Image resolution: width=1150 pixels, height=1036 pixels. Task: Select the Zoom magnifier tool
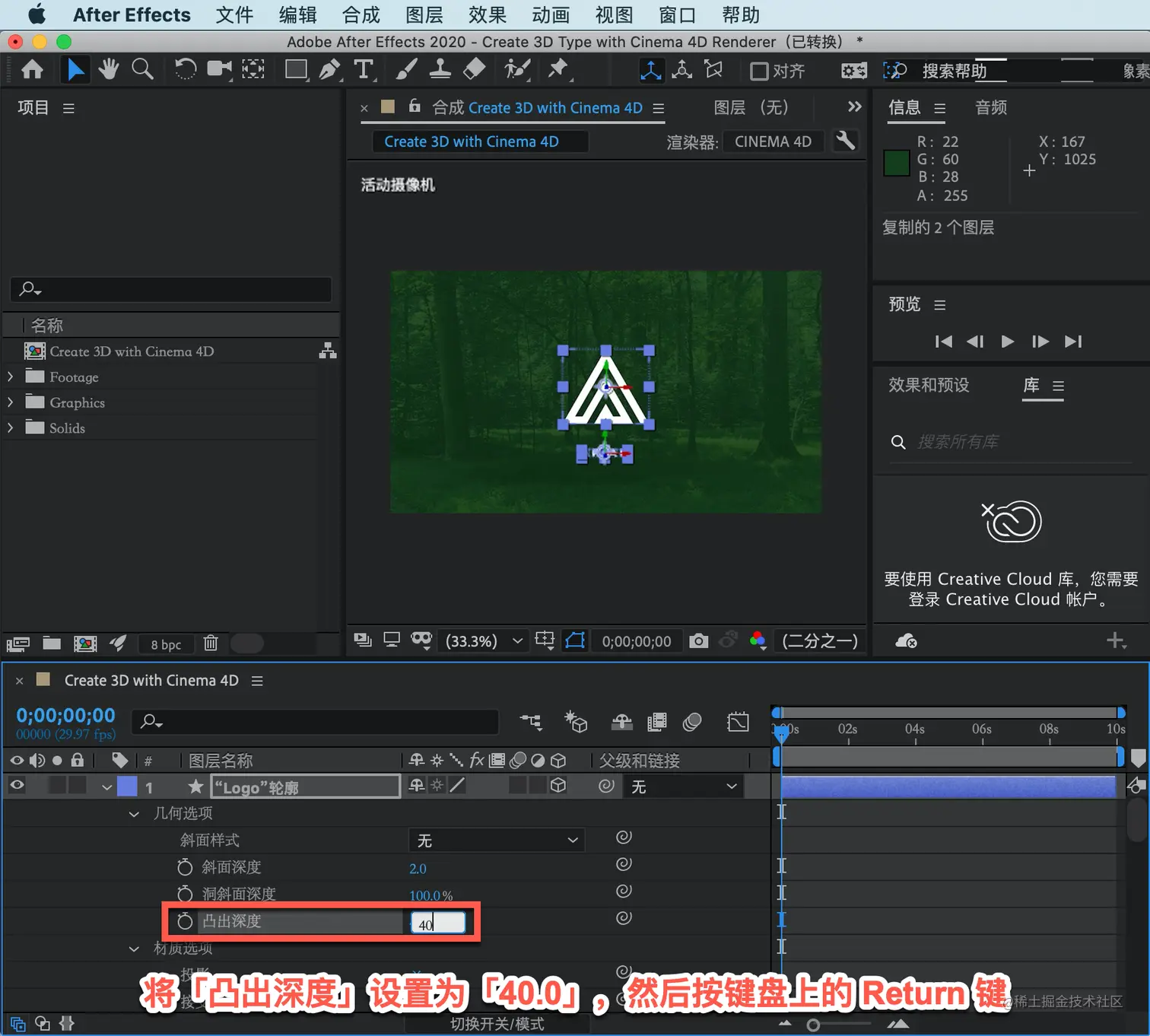[x=142, y=69]
